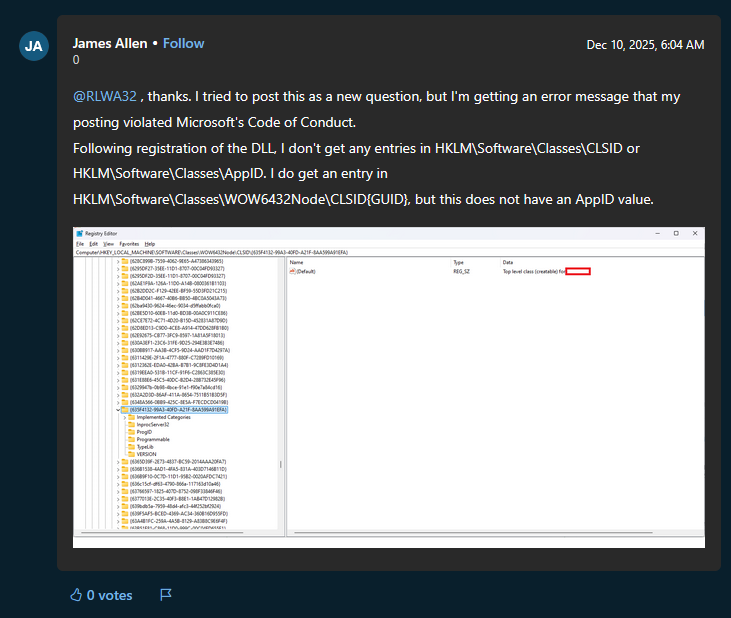The width and height of the screenshot is (731, 618).
Task: Click the VERSION folder icon
Action: pos(132,454)
